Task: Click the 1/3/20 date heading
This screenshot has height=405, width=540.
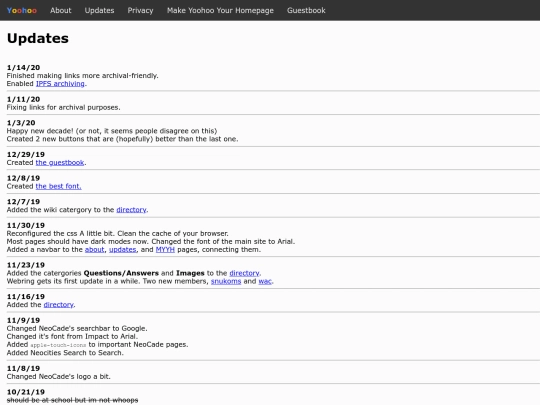Action: tap(21, 123)
